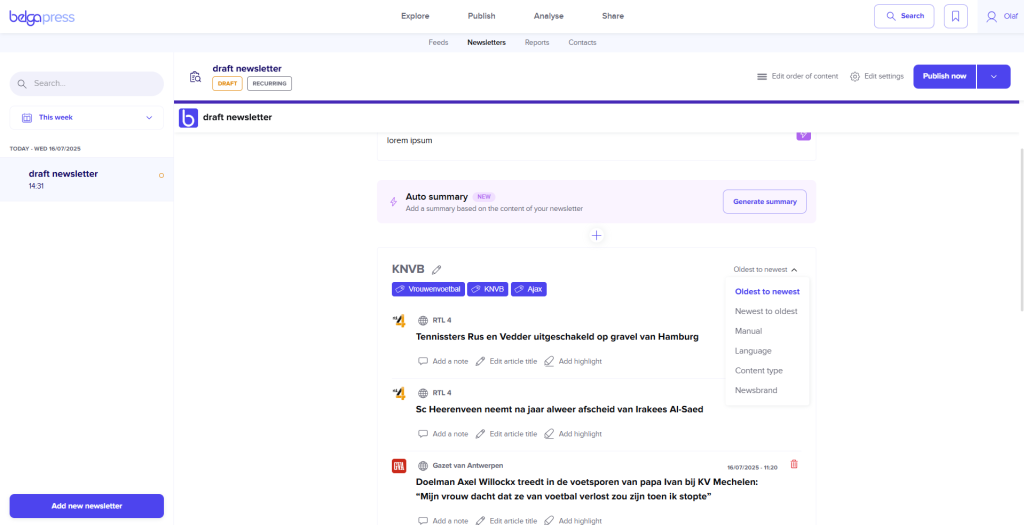1024x525 pixels.
Task: Click the bookmark icon in top bar
Action: 955,16
